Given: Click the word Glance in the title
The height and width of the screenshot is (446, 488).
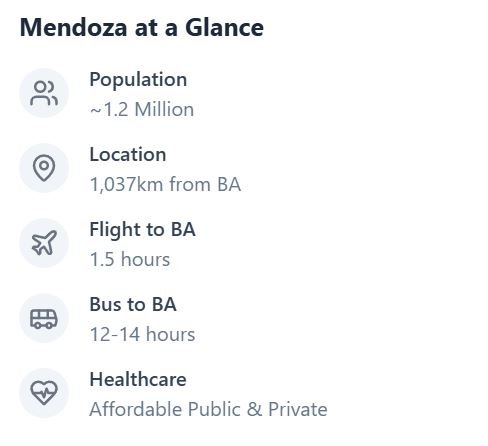Looking at the screenshot, I should pos(224,28).
